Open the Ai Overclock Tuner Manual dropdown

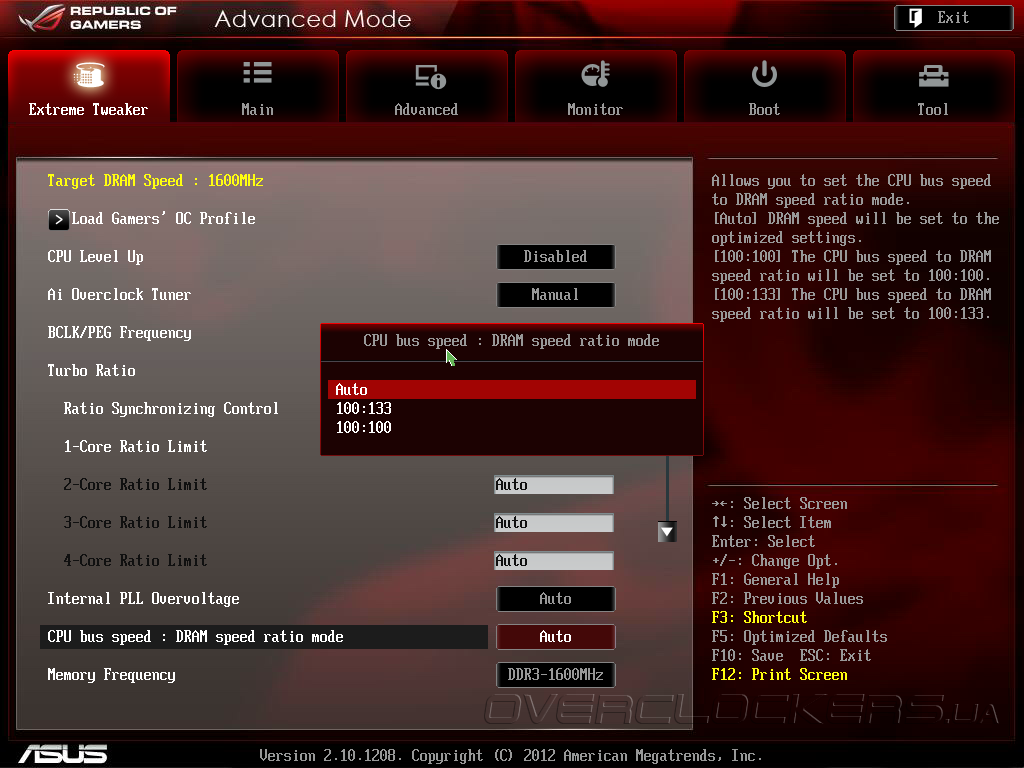coord(555,295)
